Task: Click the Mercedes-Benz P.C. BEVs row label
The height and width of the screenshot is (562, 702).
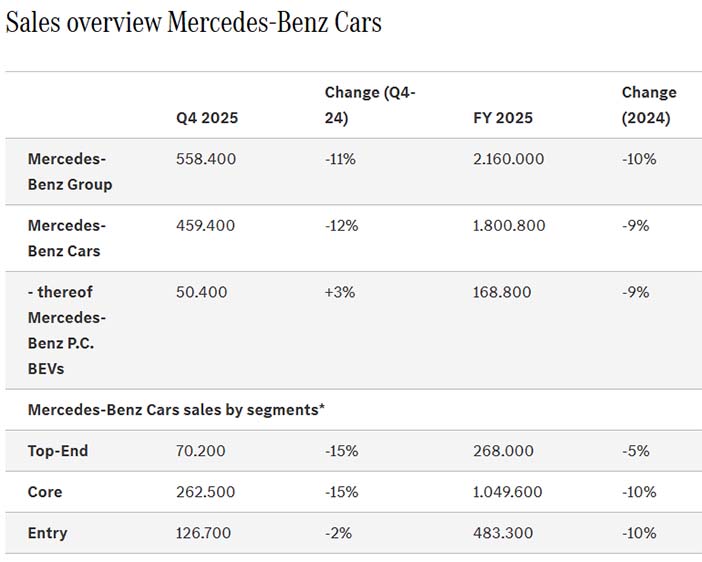Action: (x=67, y=330)
